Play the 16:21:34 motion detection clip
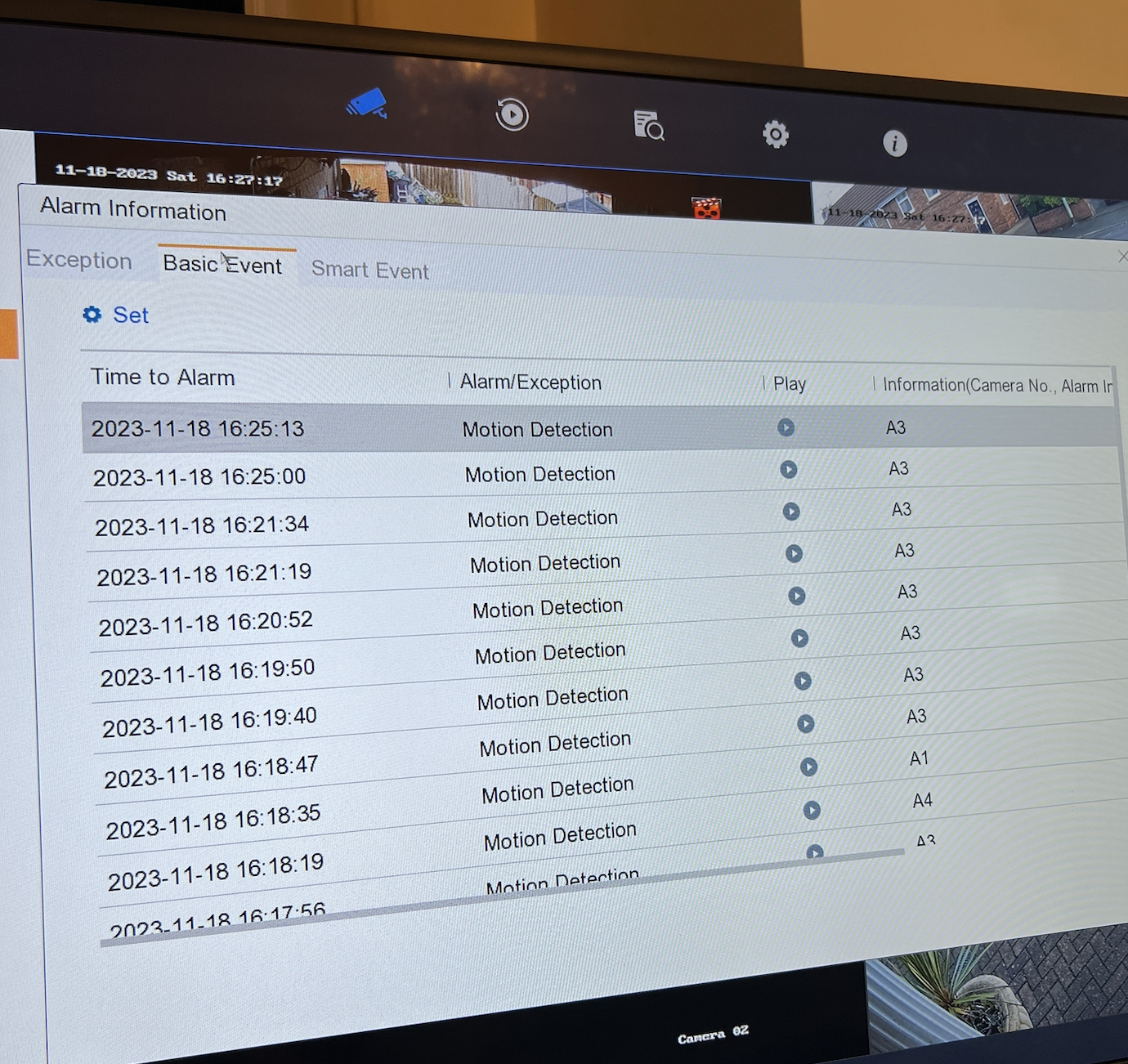The height and width of the screenshot is (1064, 1128). pos(791,512)
